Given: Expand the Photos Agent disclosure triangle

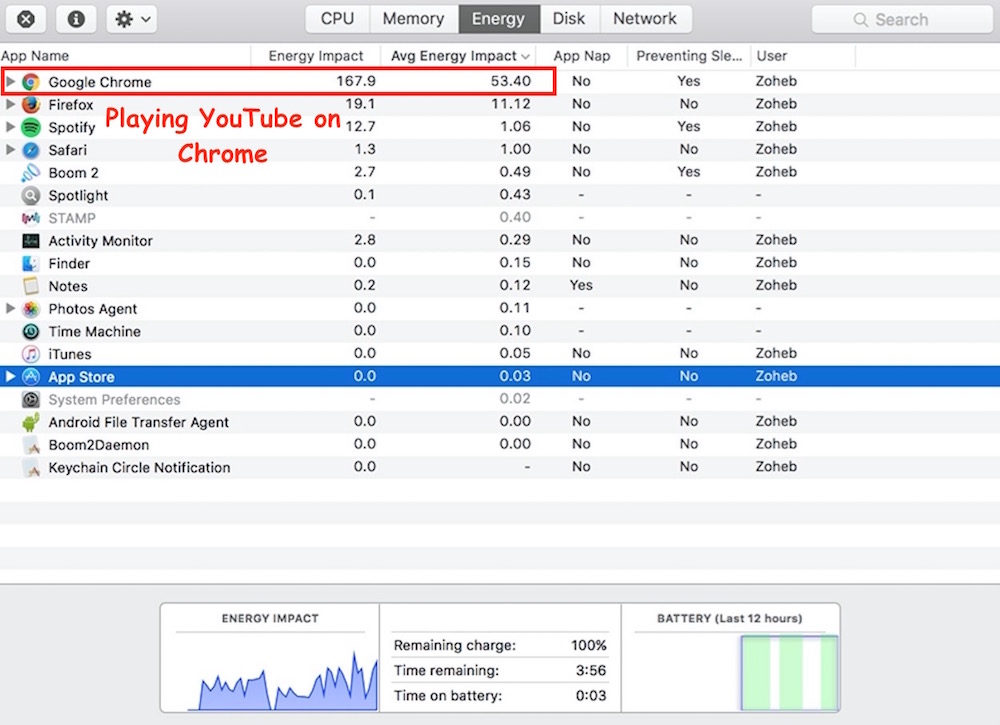Looking at the screenshot, I should (11, 309).
